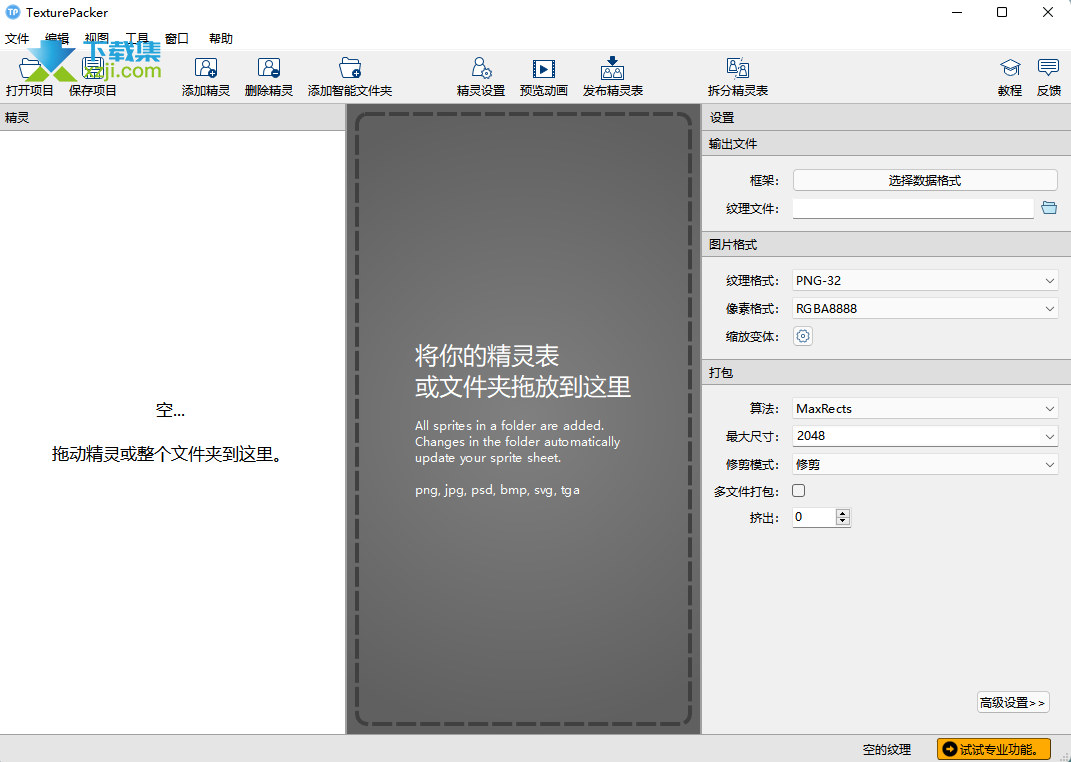Click the 图片格式 section header
Image resolution: width=1071 pixels, height=762 pixels.
(x=886, y=244)
